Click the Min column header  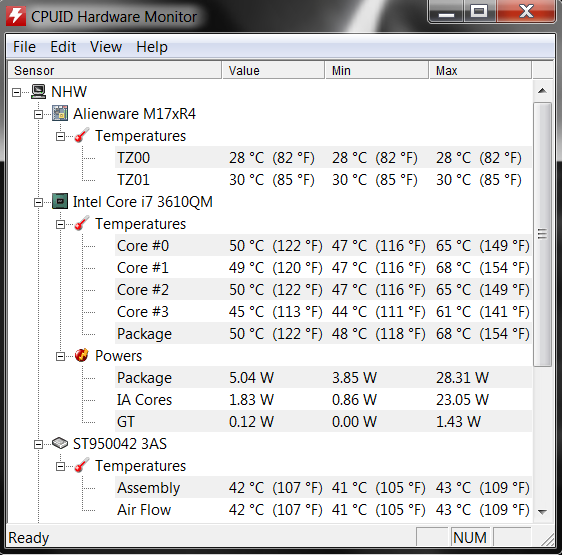pyautogui.click(x=377, y=70)
